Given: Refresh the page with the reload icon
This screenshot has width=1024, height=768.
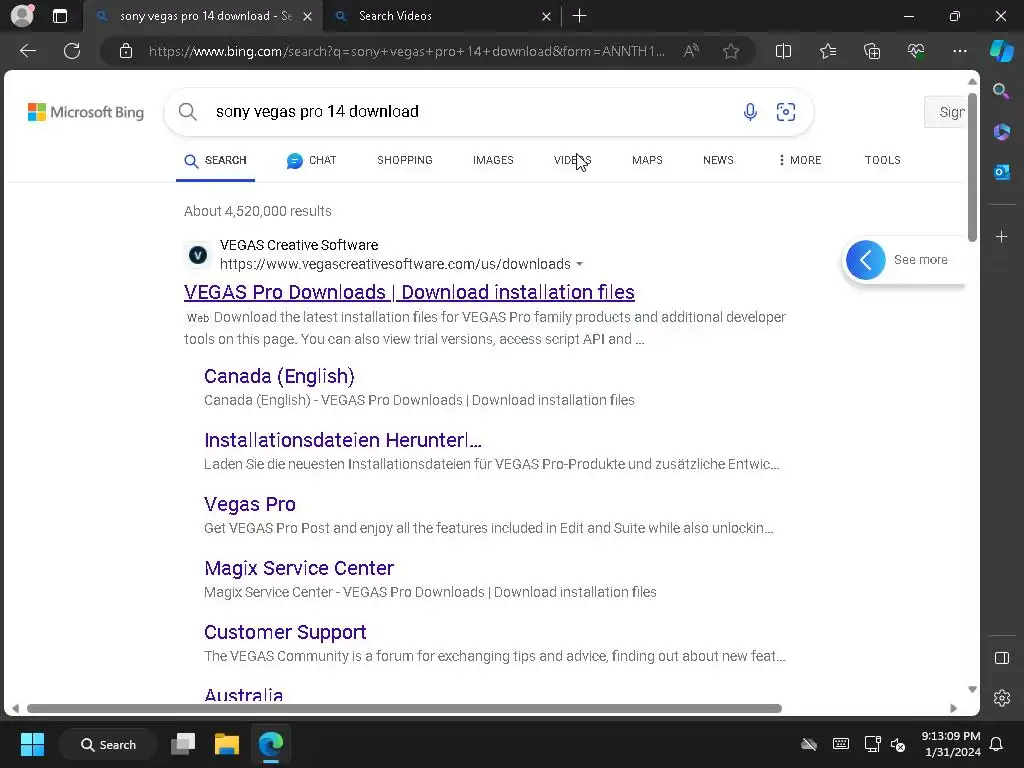Looking at the screenshot, I should [72, 51].
